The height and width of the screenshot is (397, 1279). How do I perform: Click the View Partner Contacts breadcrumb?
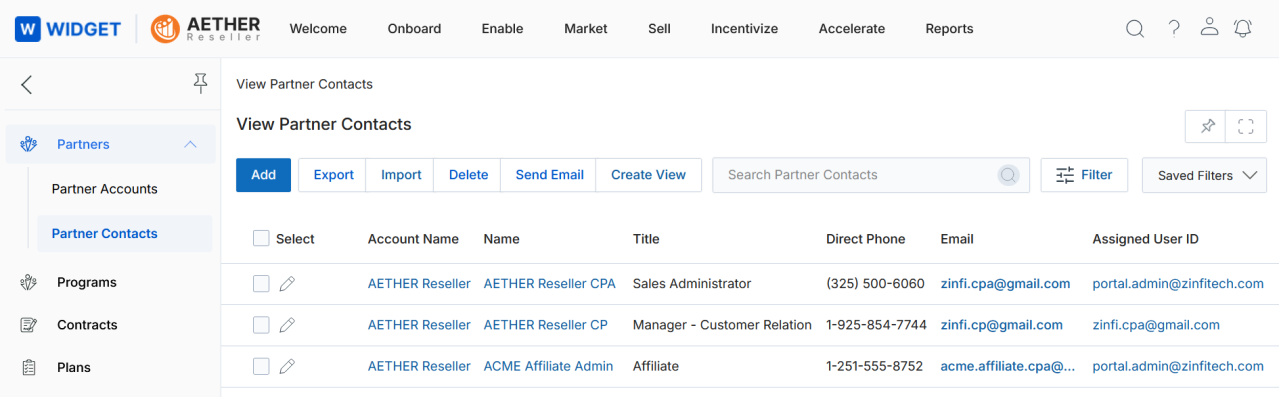coord(304,84)
